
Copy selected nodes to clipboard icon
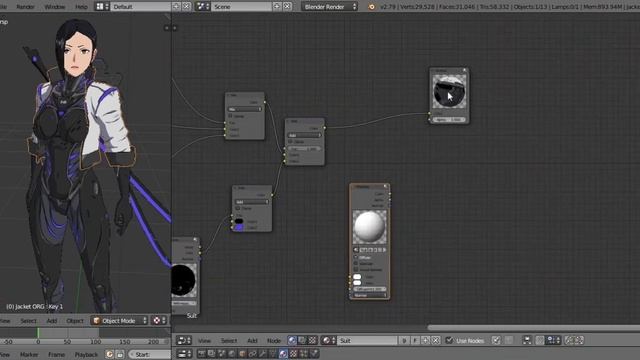pyautogui.click(x=570, y=340)
